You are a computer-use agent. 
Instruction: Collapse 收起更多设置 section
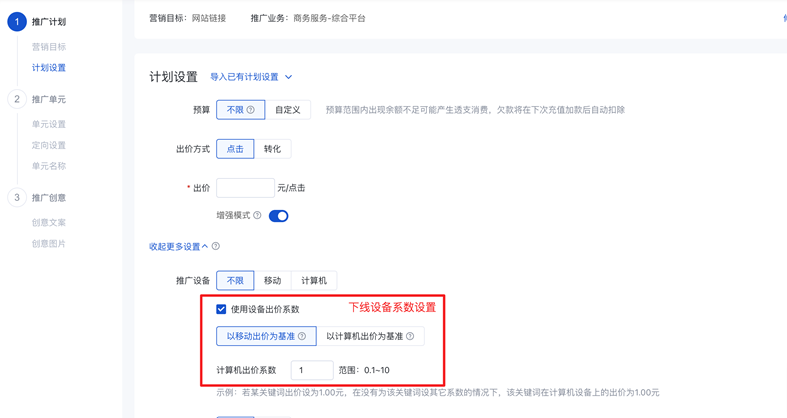(x=178, y=246)
